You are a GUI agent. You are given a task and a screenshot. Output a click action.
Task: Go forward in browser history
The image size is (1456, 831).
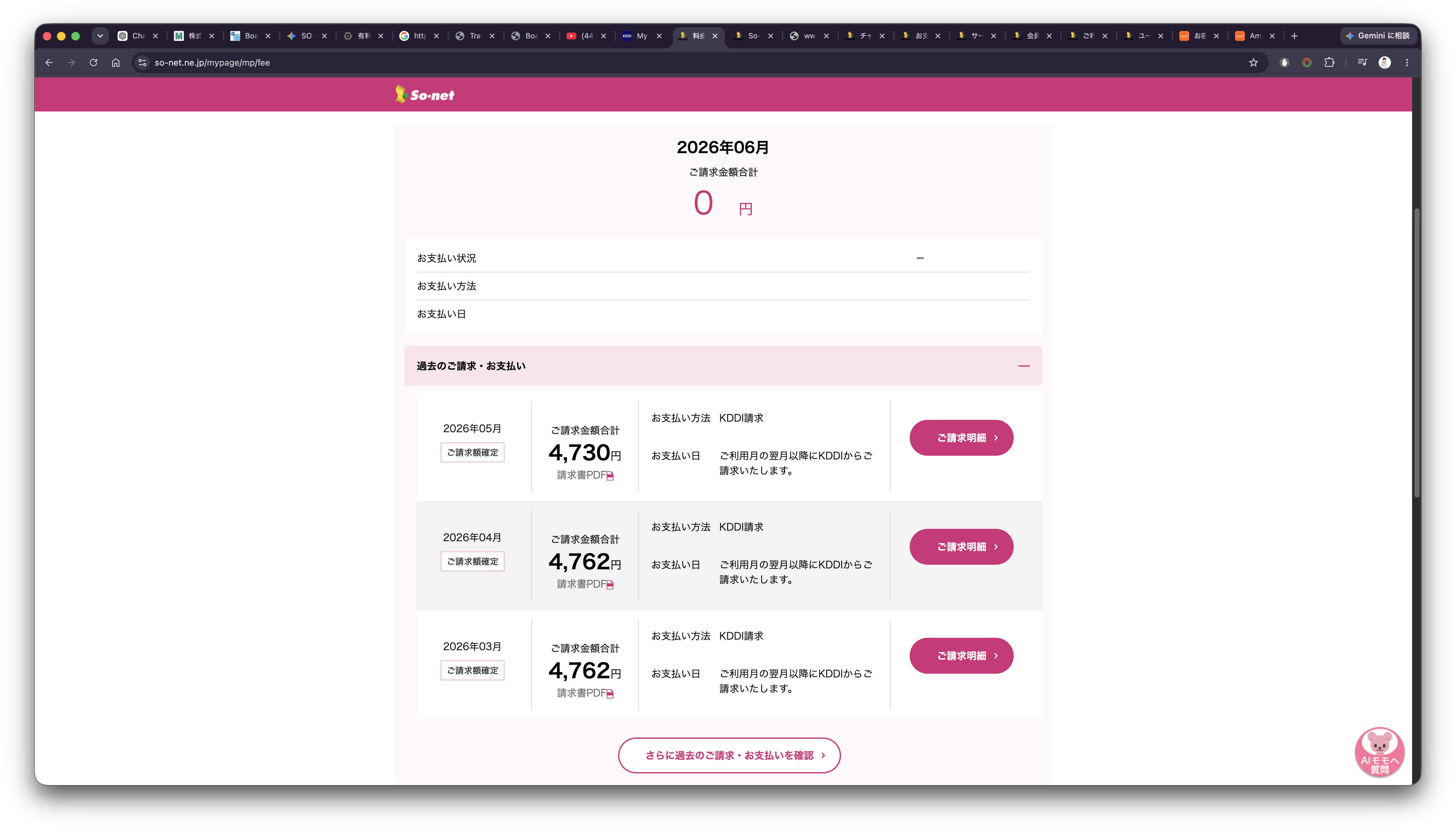tap(71, 63)
